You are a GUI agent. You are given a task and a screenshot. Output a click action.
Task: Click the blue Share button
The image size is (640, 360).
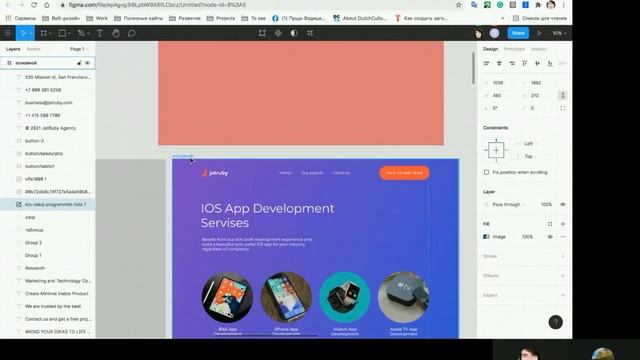point(518,33)
